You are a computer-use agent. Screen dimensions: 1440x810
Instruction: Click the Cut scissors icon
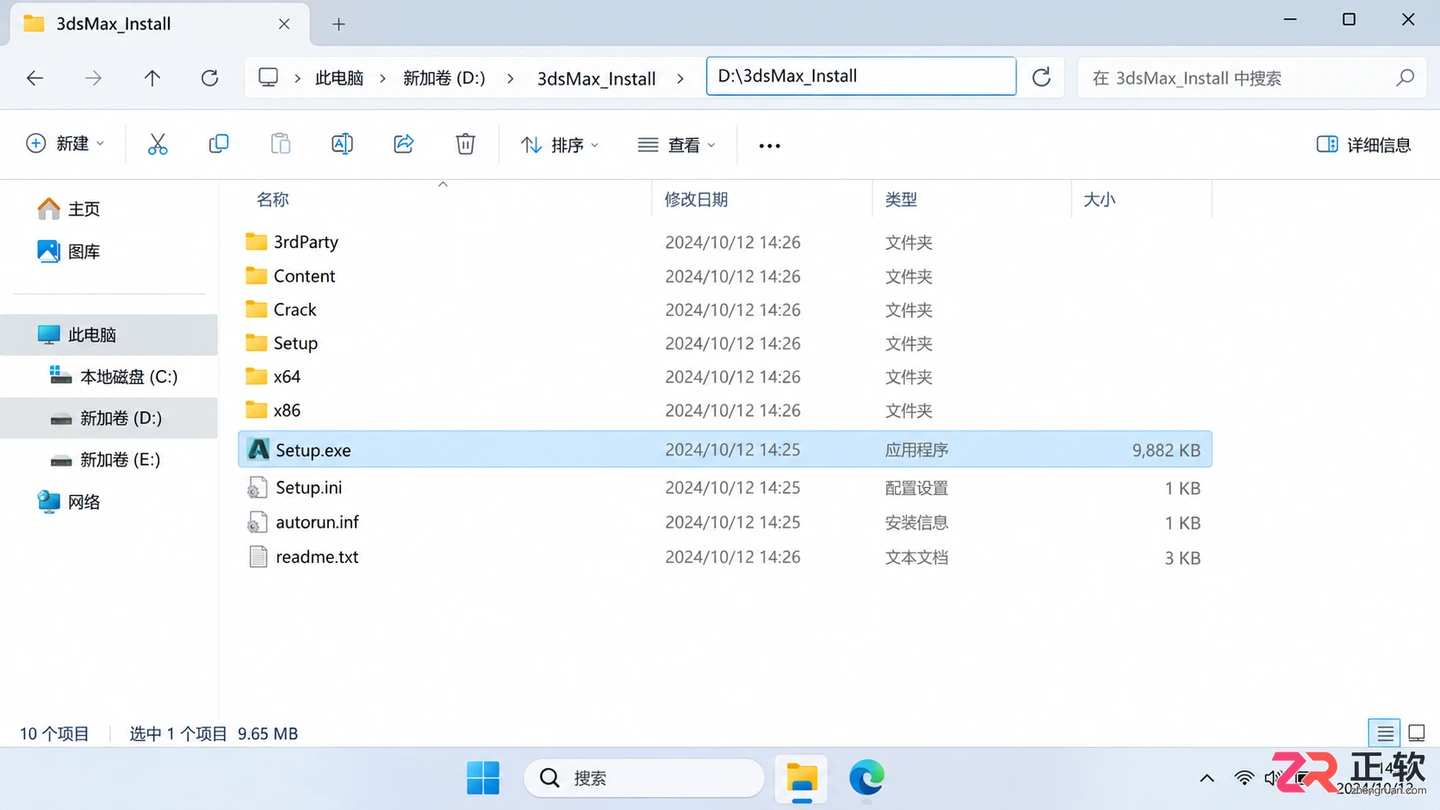click(157, 144)
